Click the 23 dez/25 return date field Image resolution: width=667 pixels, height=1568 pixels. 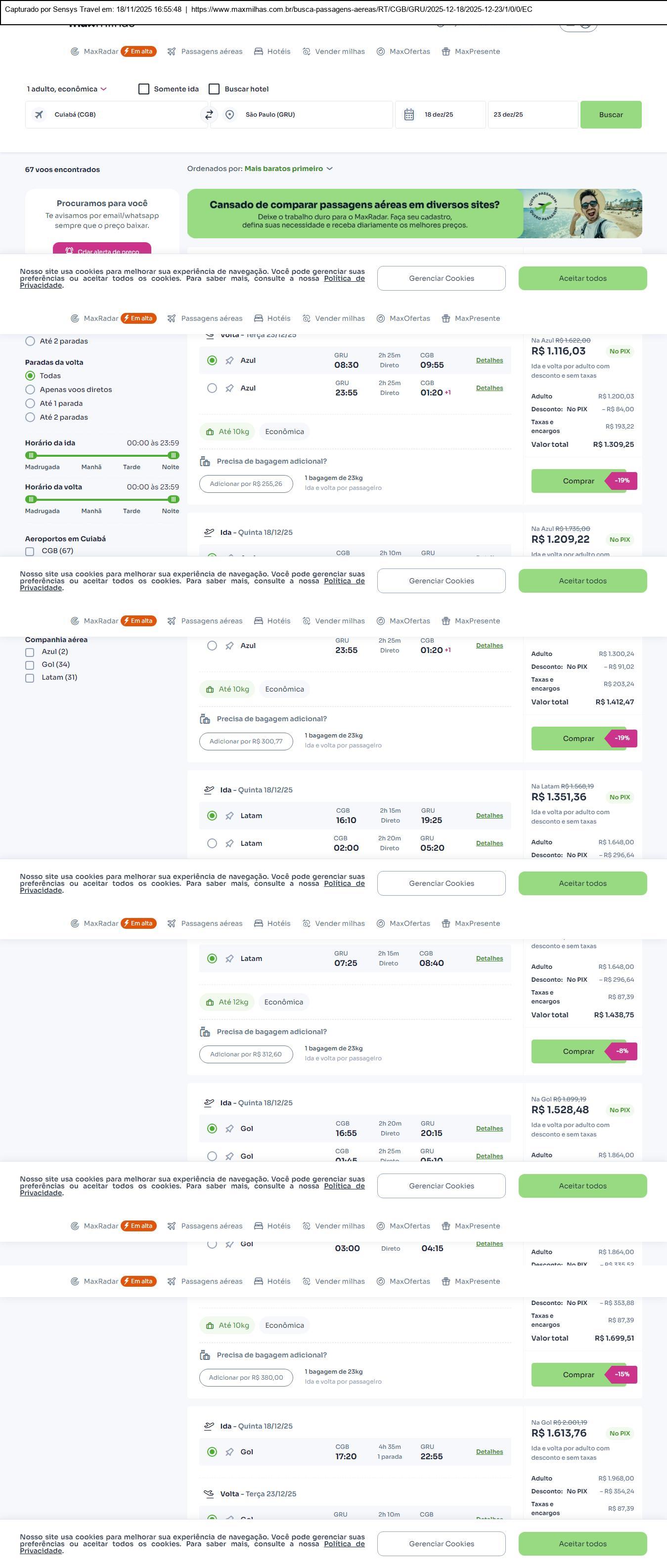tap(532, 114)
